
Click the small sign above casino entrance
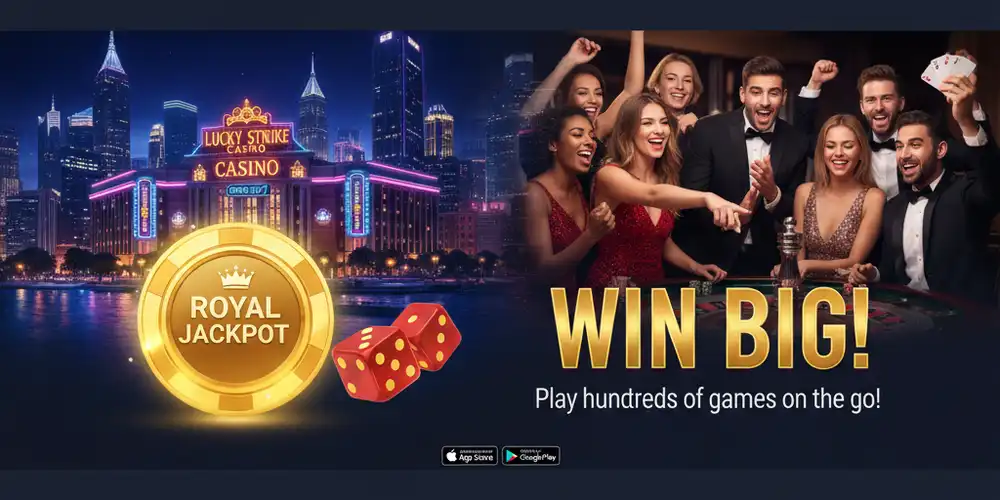[248, 189]
